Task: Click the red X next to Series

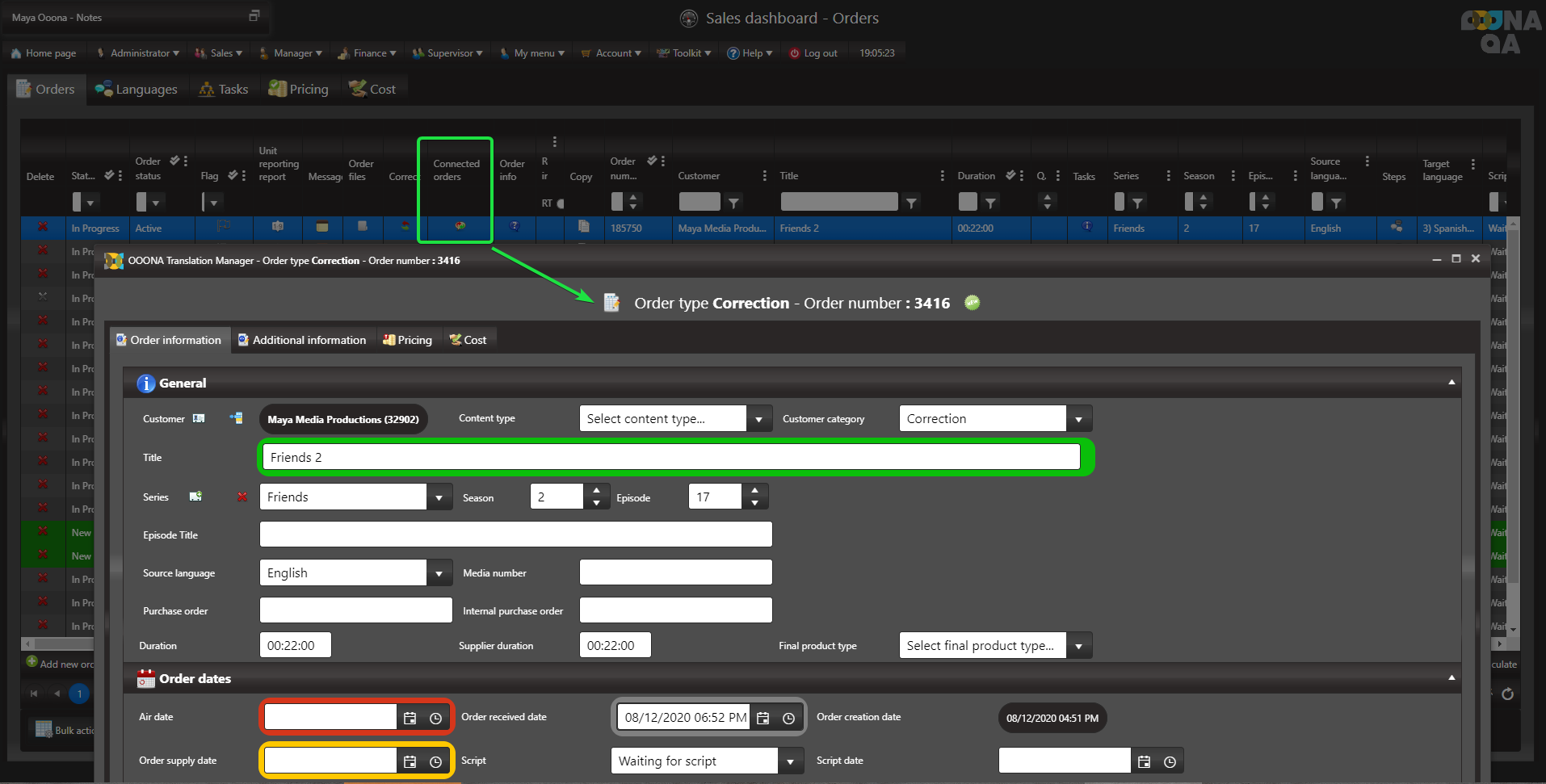Action: 242,497
